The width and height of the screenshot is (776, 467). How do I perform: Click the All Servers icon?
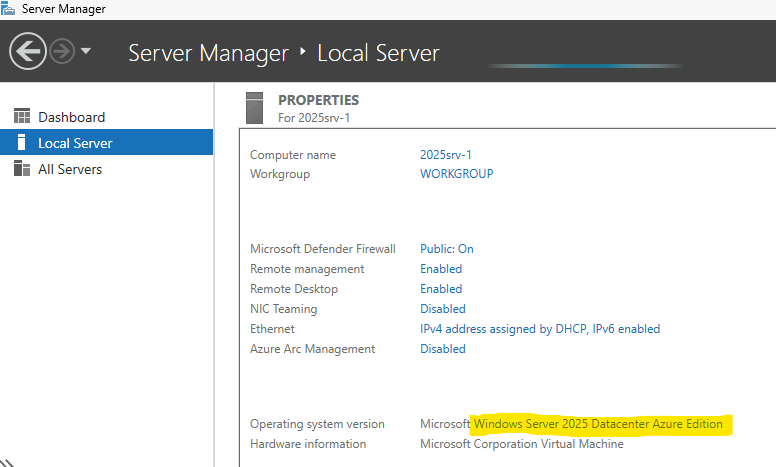22,168
